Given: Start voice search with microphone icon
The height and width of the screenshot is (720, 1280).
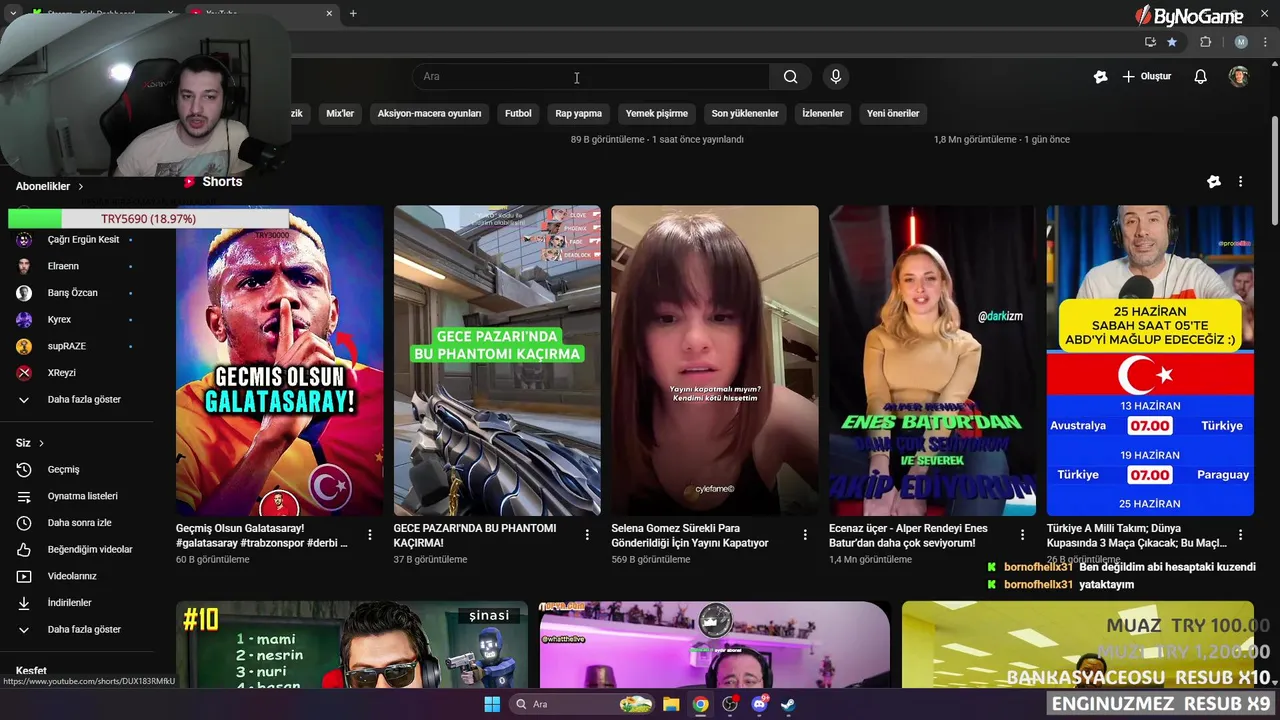Looking at the screenshot, I should click(836, 76).
